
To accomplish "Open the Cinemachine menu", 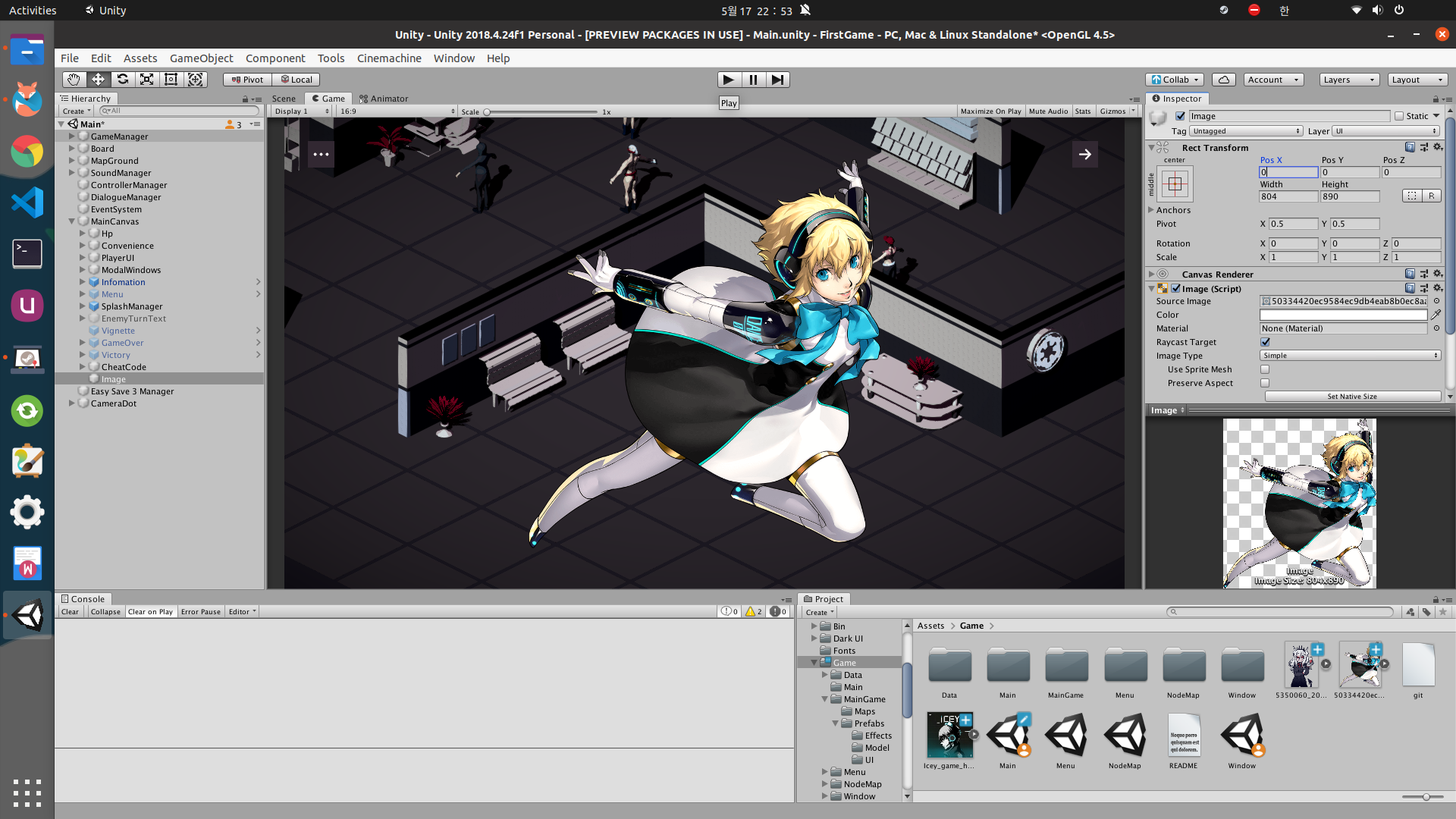I will tap(389, 58).
